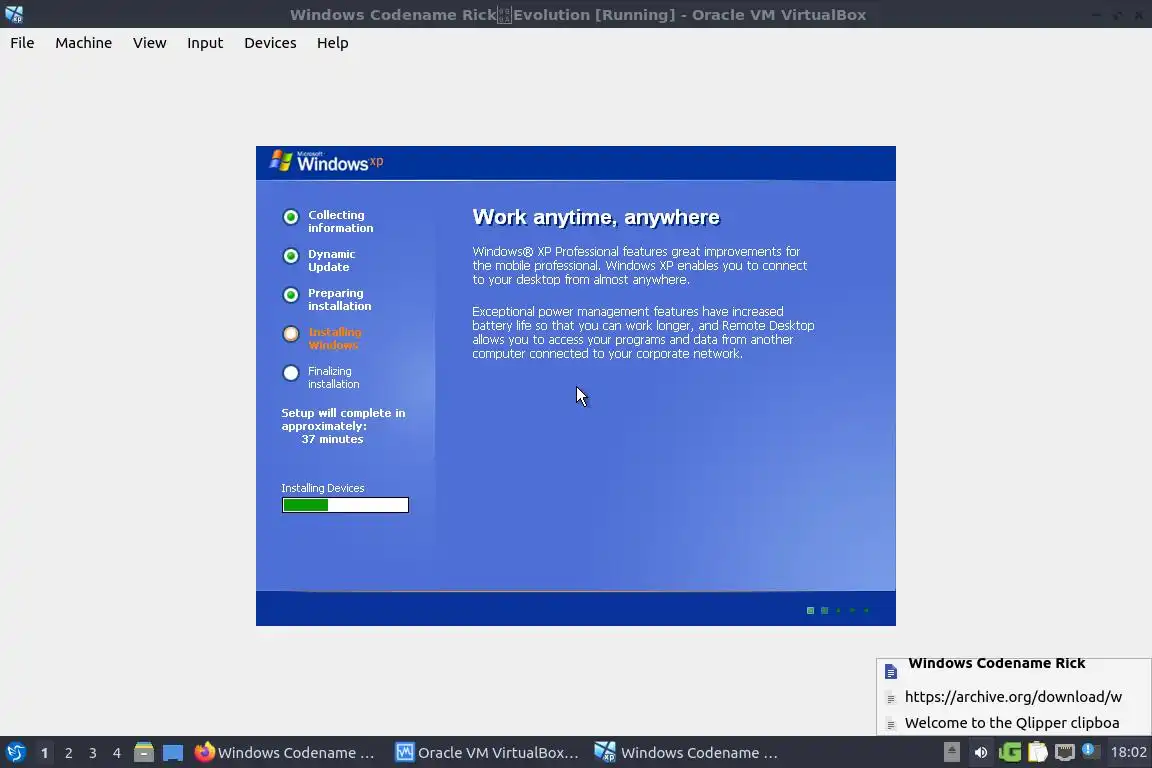Click the network monitor tray icon
Viewport: 1152px width, 768px height.
[1065, 752]
